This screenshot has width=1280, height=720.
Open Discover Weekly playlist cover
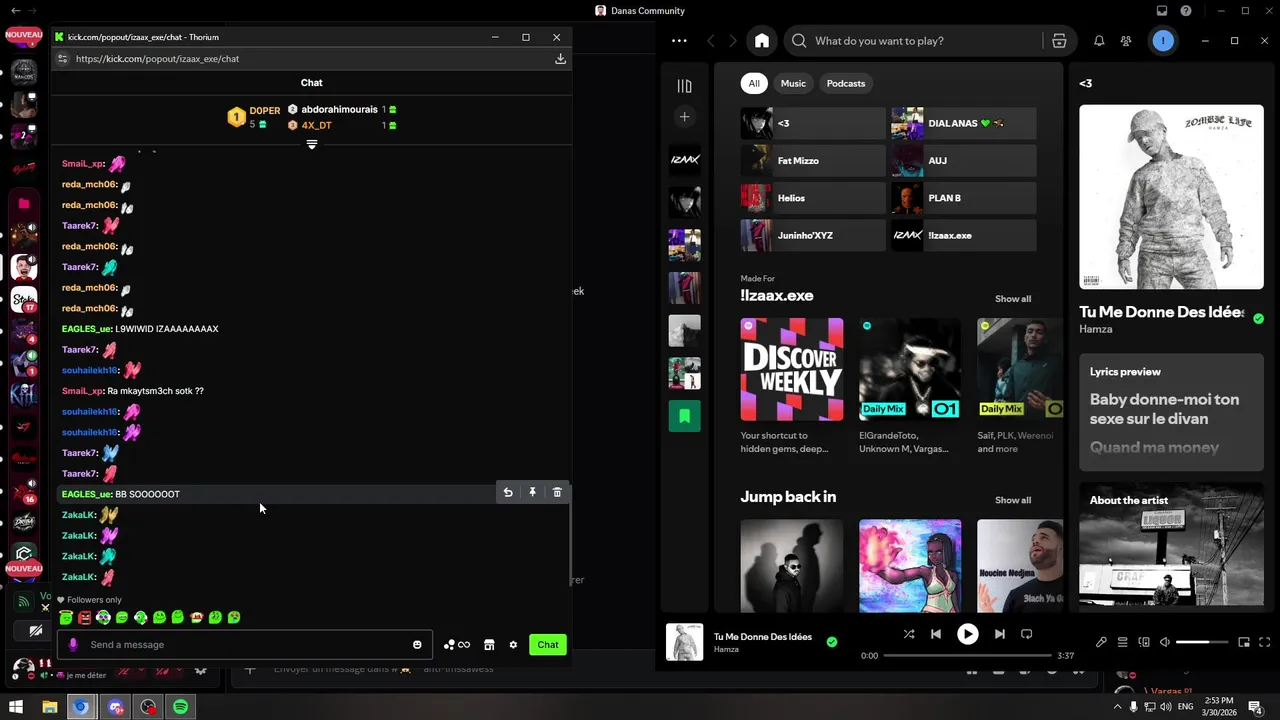click(792, 369)
